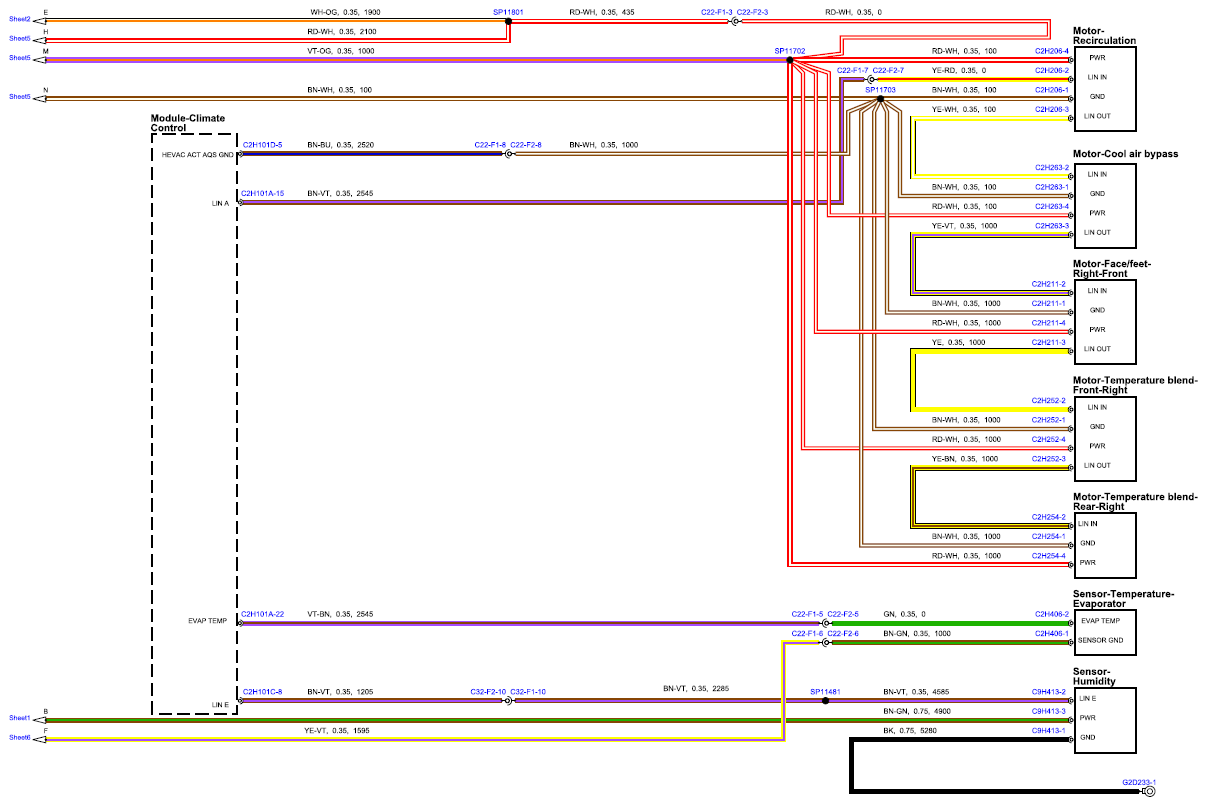Click connector pin C2H101A-22

pos(263,614)
